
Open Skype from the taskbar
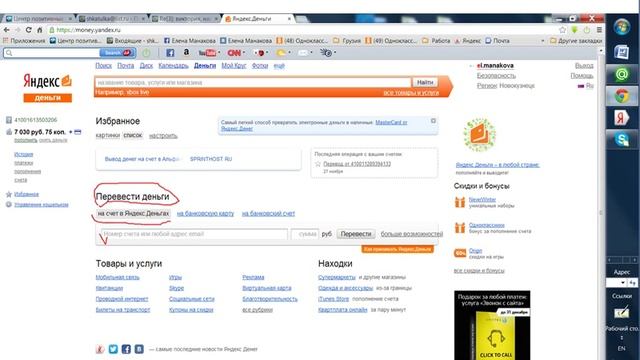point(622,140)
